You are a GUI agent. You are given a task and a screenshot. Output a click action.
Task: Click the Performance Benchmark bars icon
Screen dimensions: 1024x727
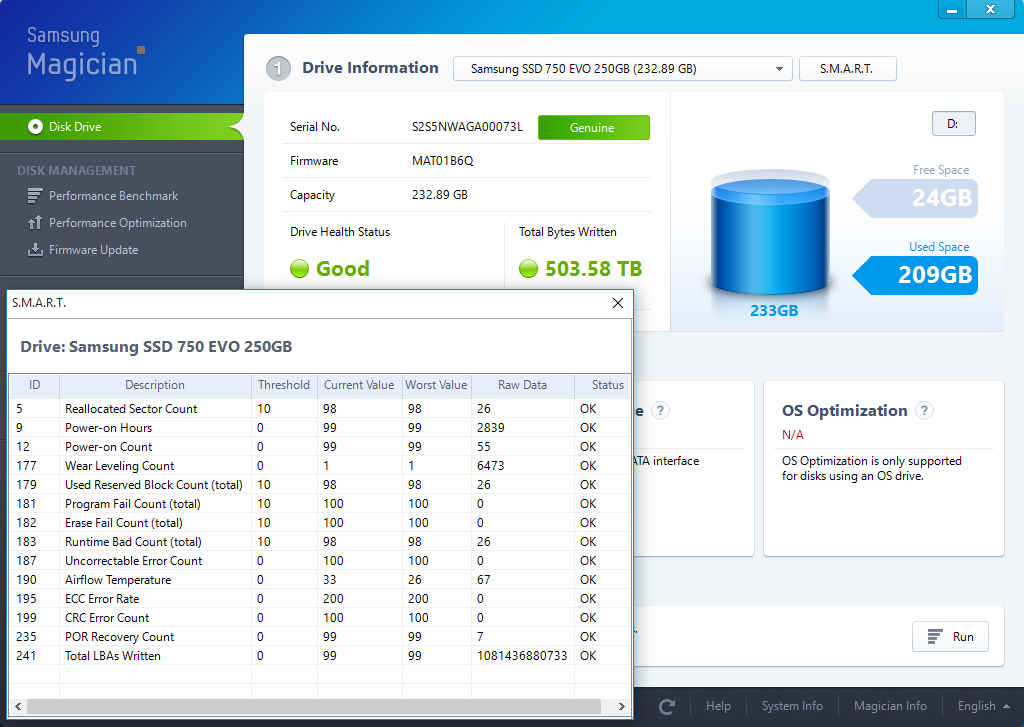point(35,196)
